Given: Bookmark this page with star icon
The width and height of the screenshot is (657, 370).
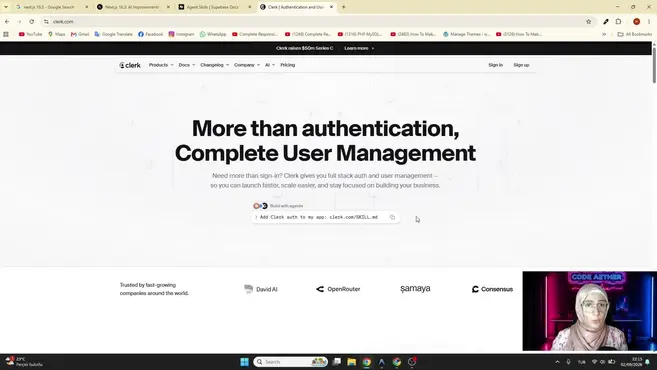Looking at the screenshot, I should click(x=588, y=21).
